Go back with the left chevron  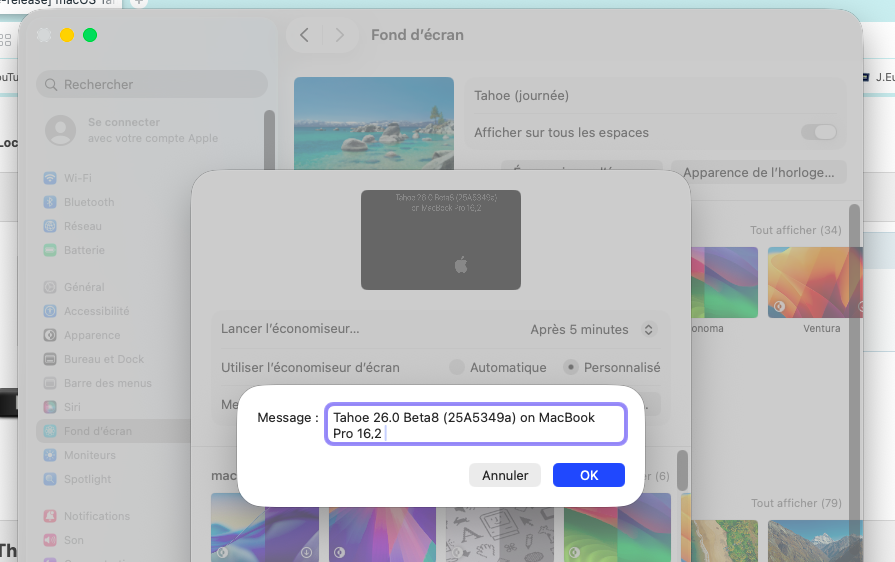(x=304, y=35)
